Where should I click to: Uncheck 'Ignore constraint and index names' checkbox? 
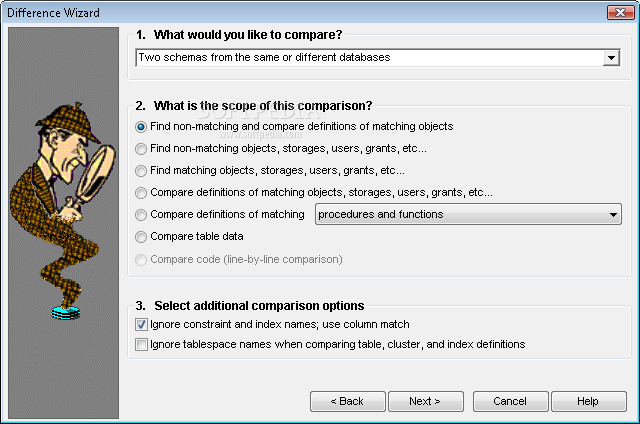pos(141,324)
